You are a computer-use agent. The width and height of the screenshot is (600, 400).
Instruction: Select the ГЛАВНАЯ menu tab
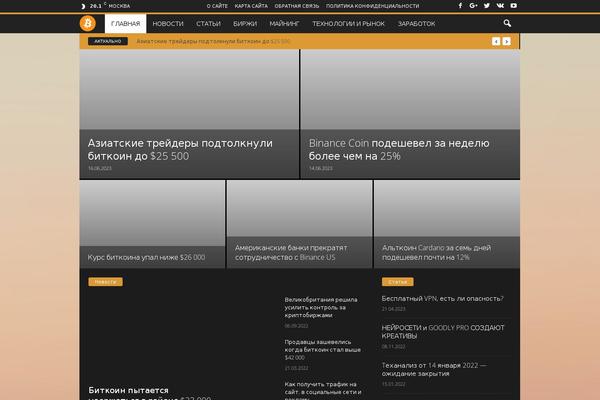(x=126, y=24)
